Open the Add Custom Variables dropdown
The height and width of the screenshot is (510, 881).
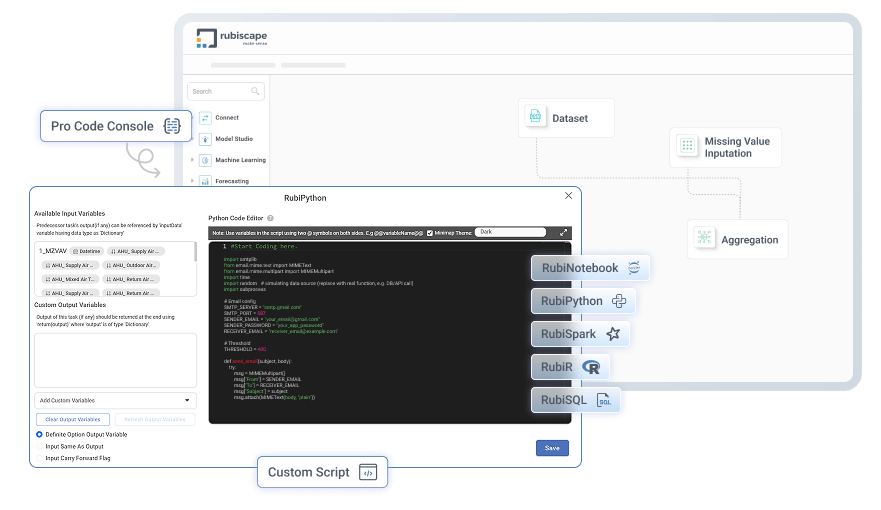coord(115,400)
